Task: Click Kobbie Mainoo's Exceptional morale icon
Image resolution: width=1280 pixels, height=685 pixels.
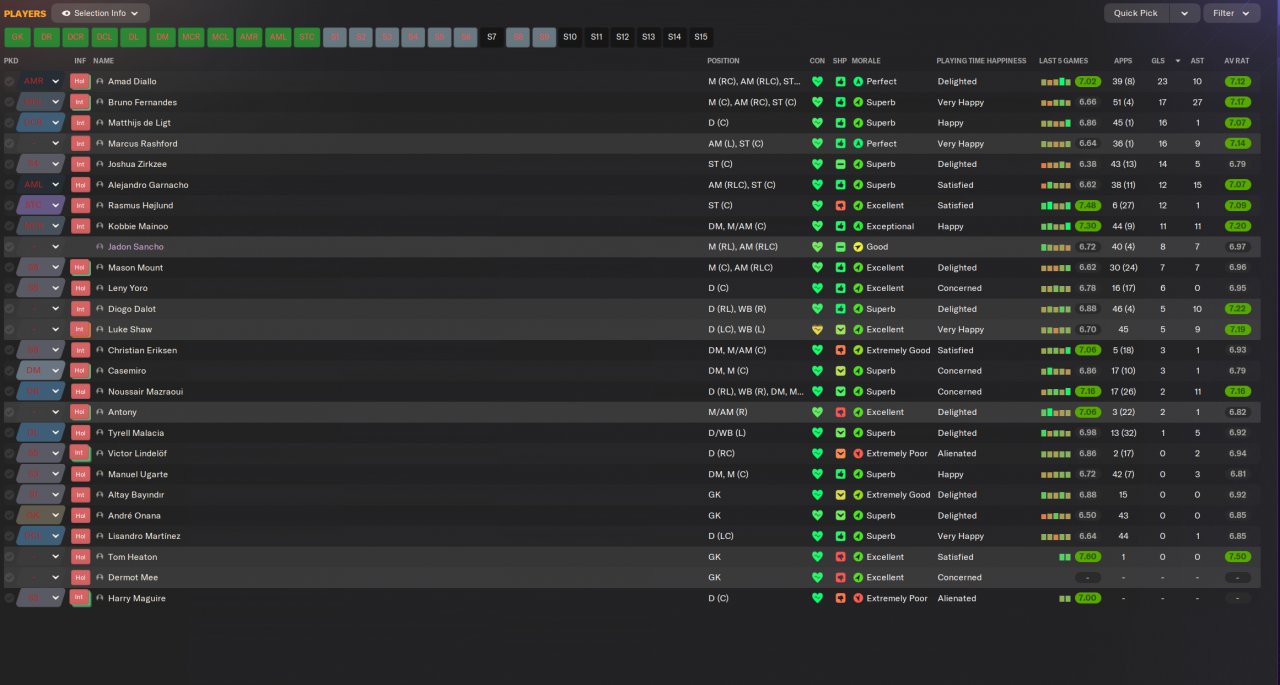Action: pos(858,226)
